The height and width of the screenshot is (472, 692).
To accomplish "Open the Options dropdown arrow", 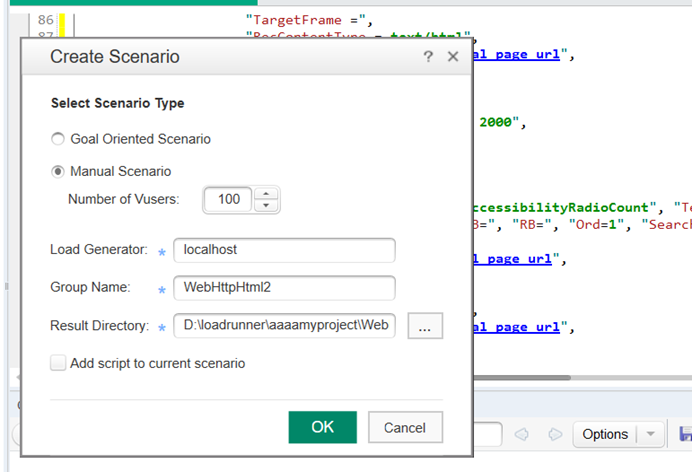I will (652, 434).
